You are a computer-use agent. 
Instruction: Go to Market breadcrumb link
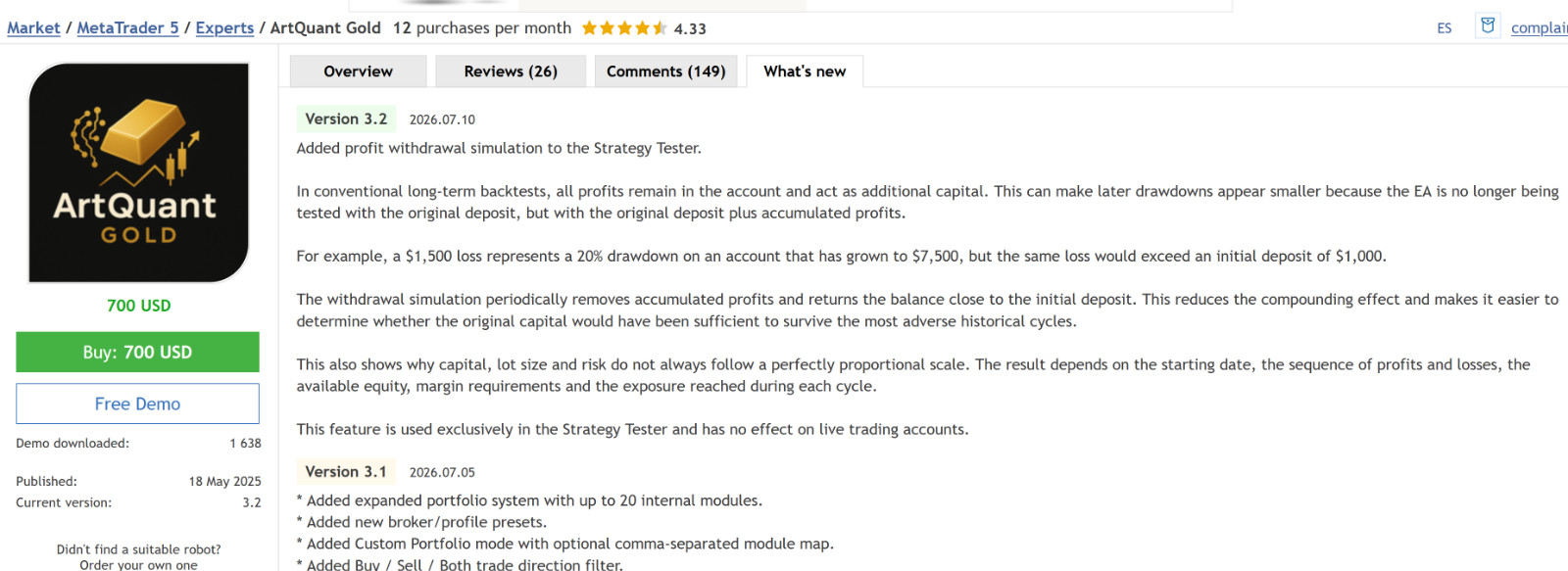[x=33, y=28]
